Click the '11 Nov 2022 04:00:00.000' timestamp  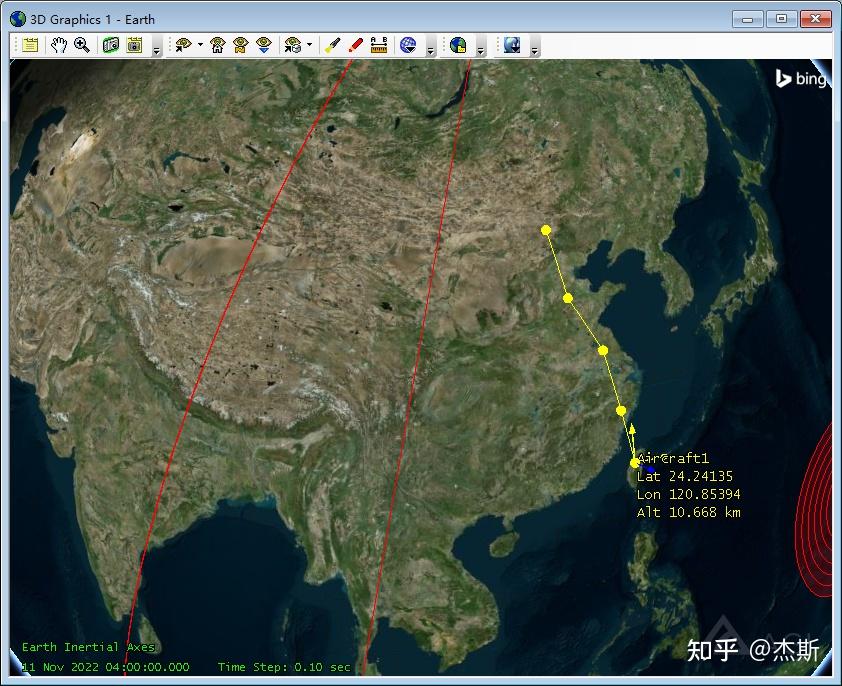[x=106, y=667]
